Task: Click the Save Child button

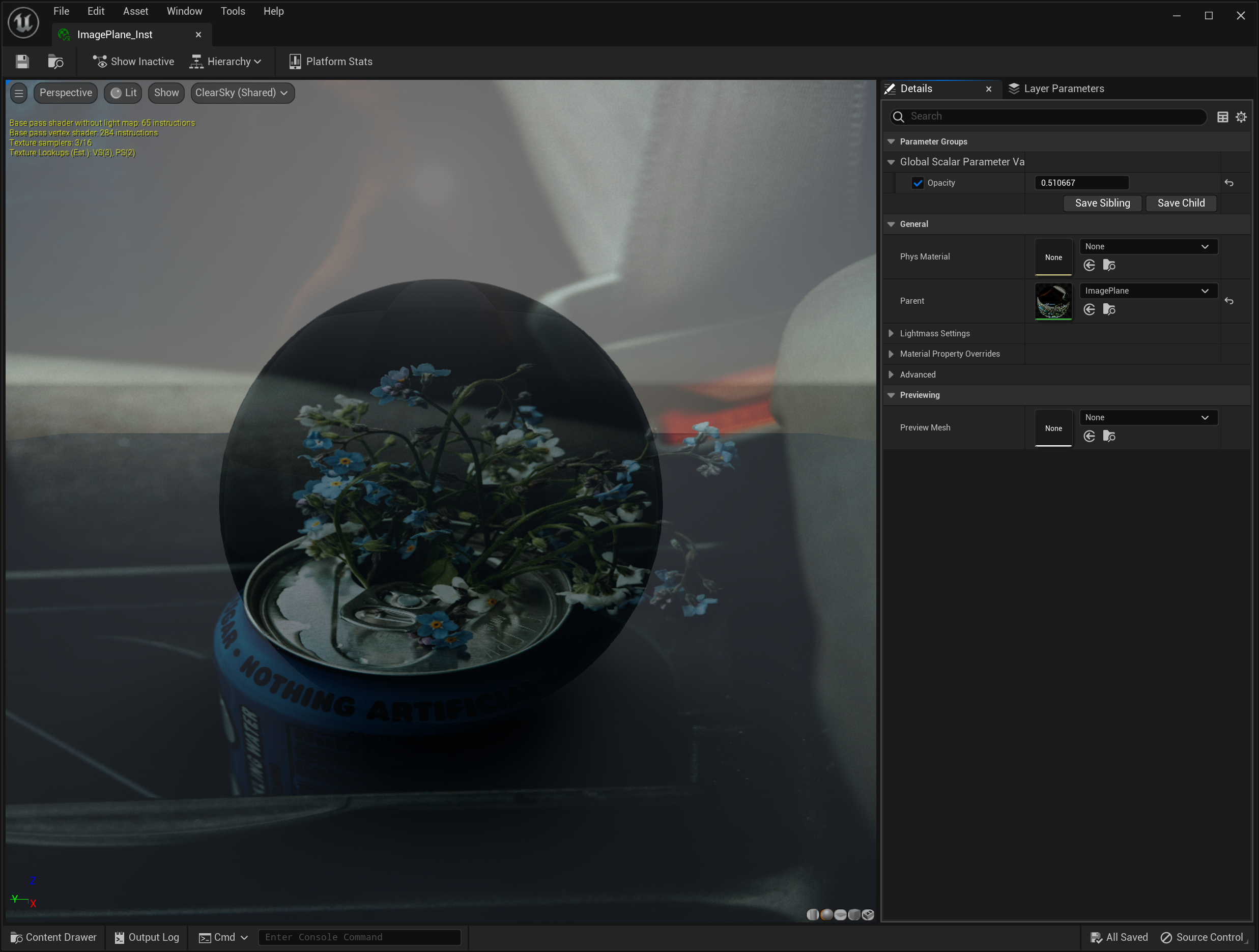Action: coord(1181,203)
